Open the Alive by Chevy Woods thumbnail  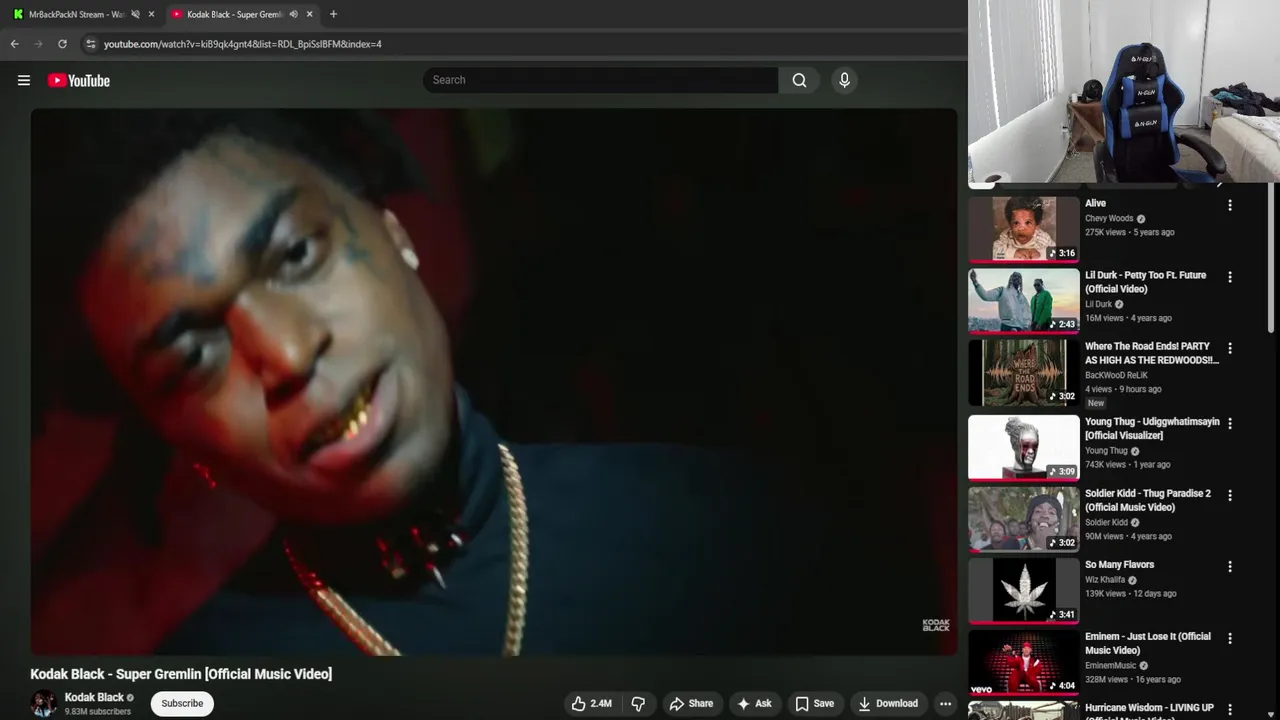click(1023, 228)
